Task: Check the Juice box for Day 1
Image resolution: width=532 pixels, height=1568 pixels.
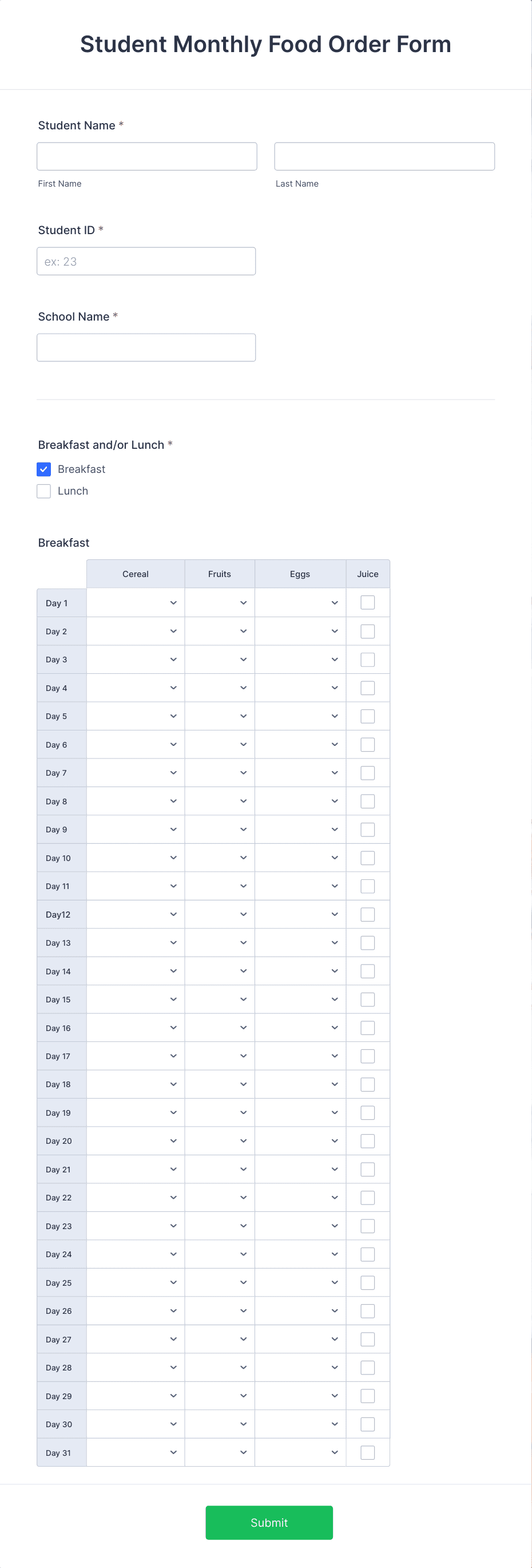Action: [x=367, y=602]
